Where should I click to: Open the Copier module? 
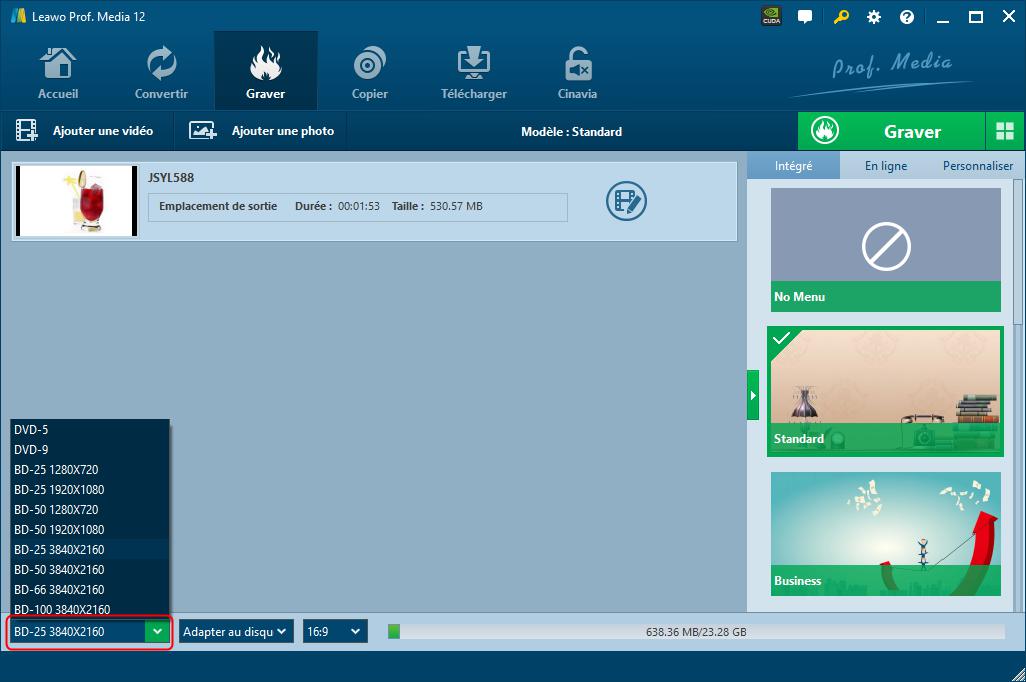click(370, 72)
